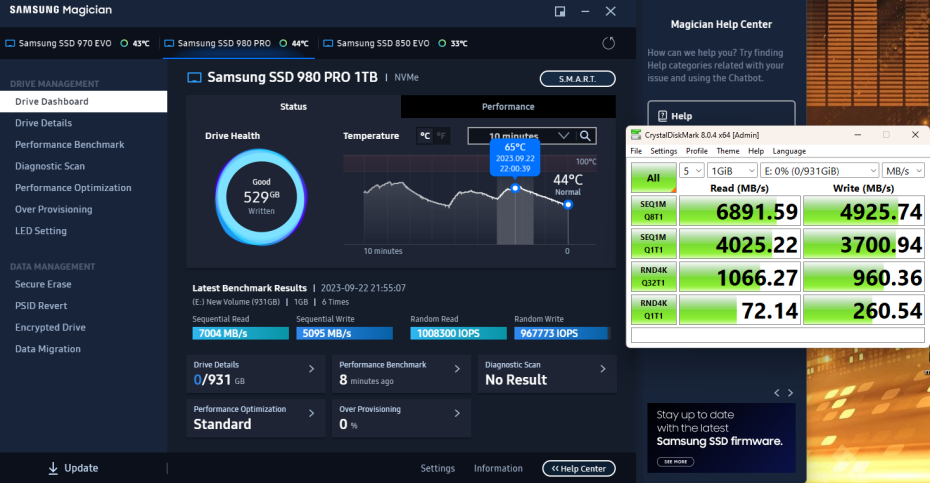This screenshot has width=930, height=483.
Task: Click the S.M.A.R.T. button
Action: click(577, 79)
